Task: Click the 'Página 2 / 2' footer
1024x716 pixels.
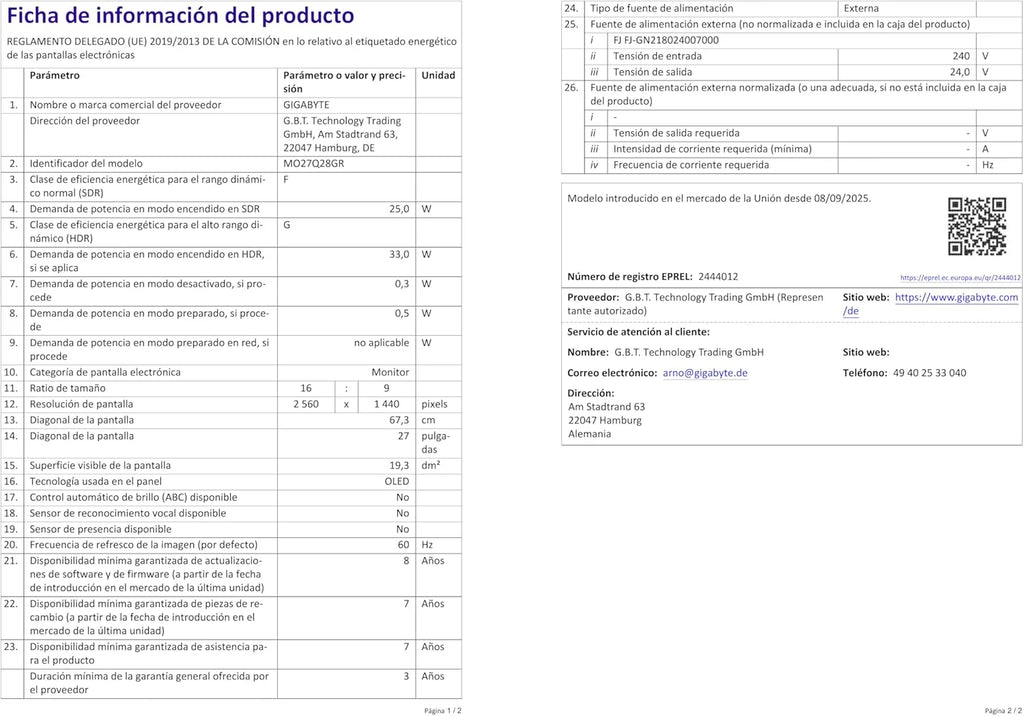Action: pos(1004,711)
